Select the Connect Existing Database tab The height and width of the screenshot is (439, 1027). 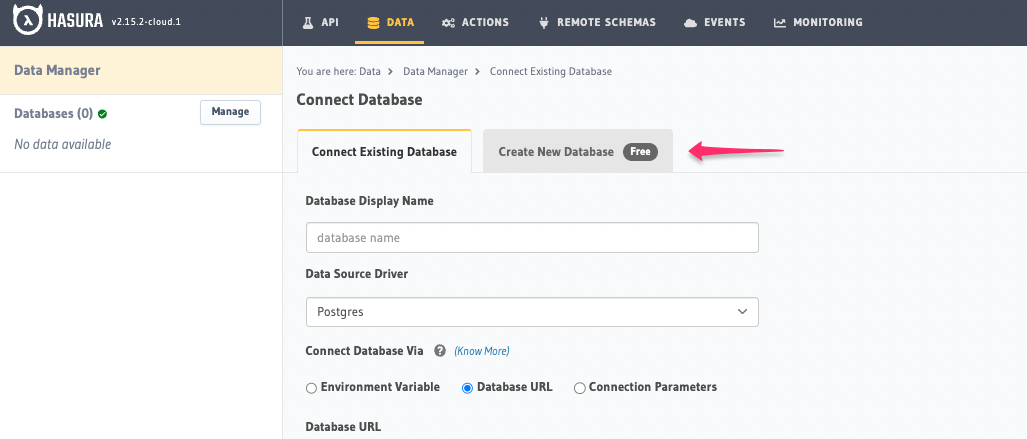(x=384, y=152)
